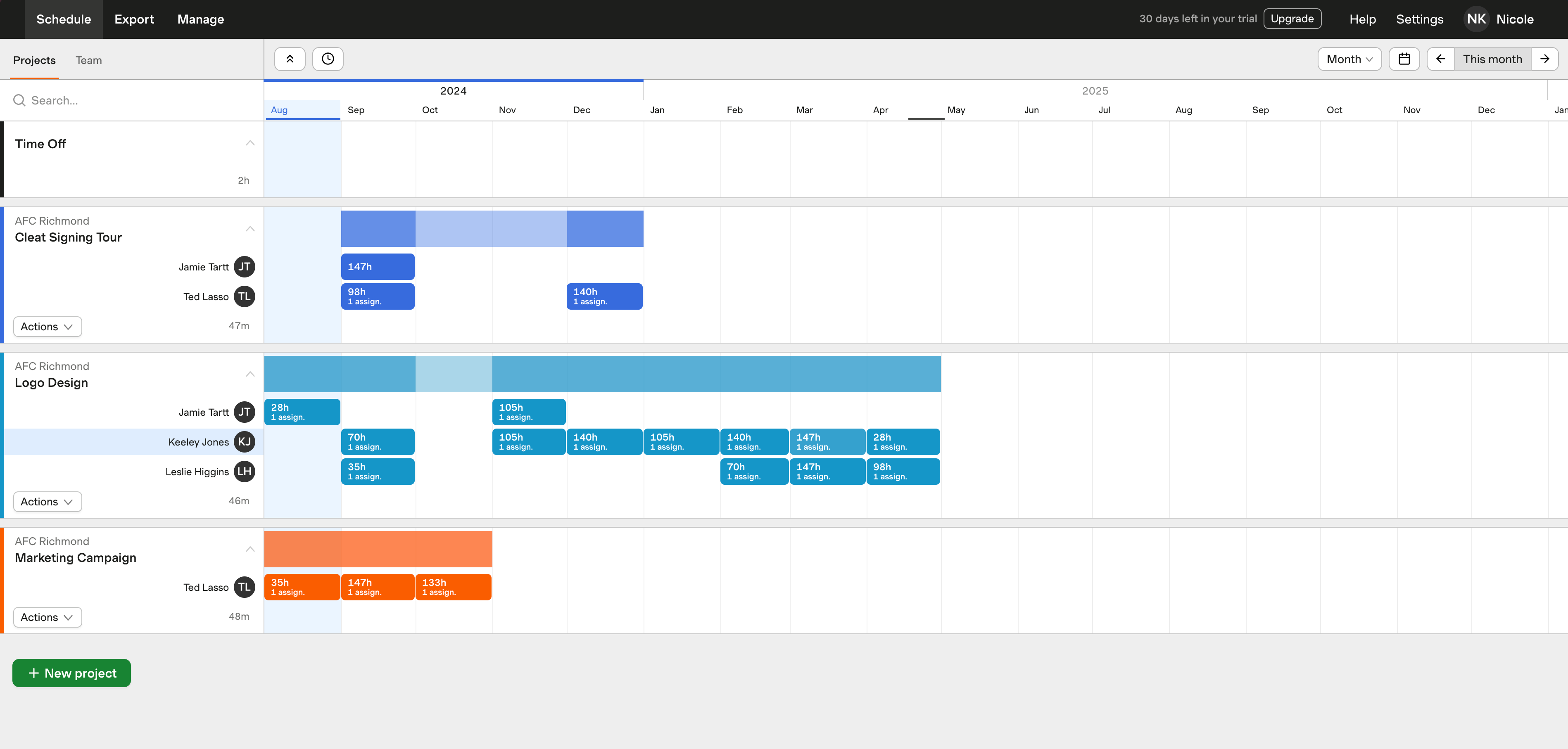Click the Help icon in top navigation
1568x749 pixels.
(1362, 18)
